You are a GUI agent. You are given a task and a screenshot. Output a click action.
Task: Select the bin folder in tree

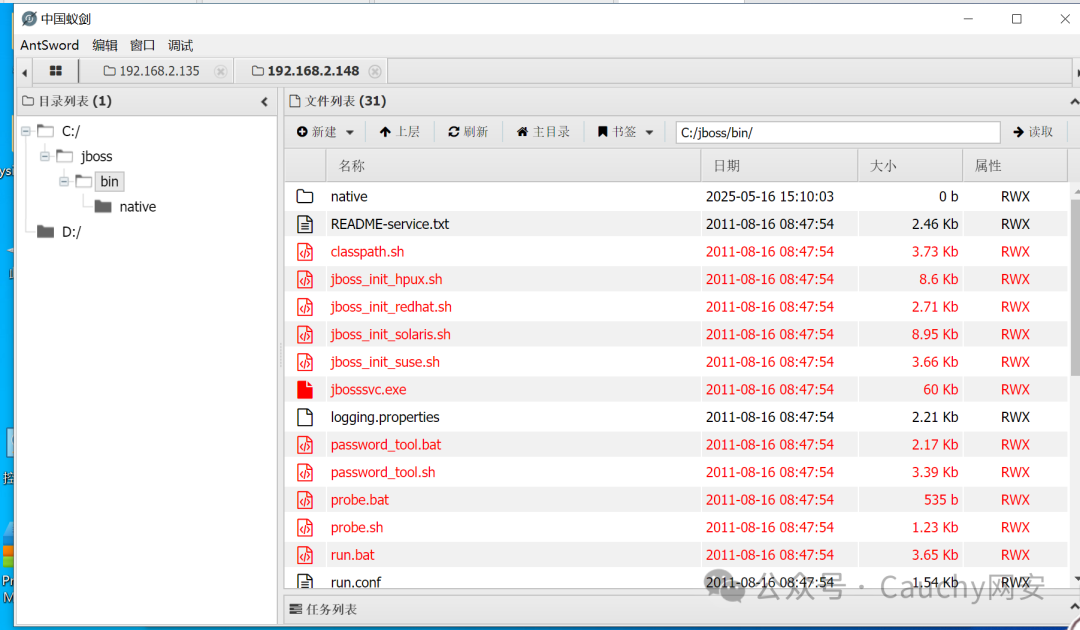tap(110, 182)
